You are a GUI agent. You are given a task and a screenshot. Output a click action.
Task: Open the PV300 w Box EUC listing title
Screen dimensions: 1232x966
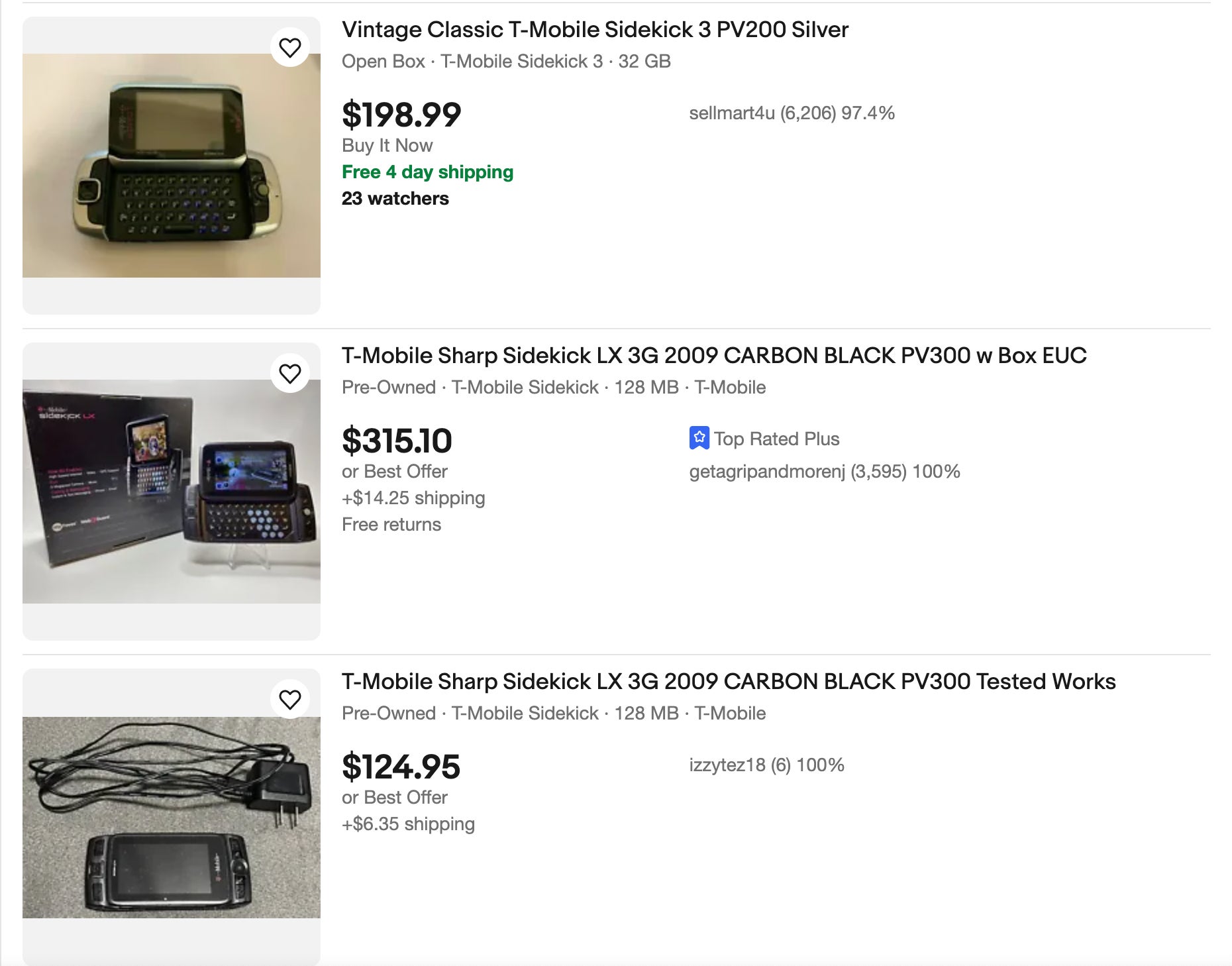point(714,356)
